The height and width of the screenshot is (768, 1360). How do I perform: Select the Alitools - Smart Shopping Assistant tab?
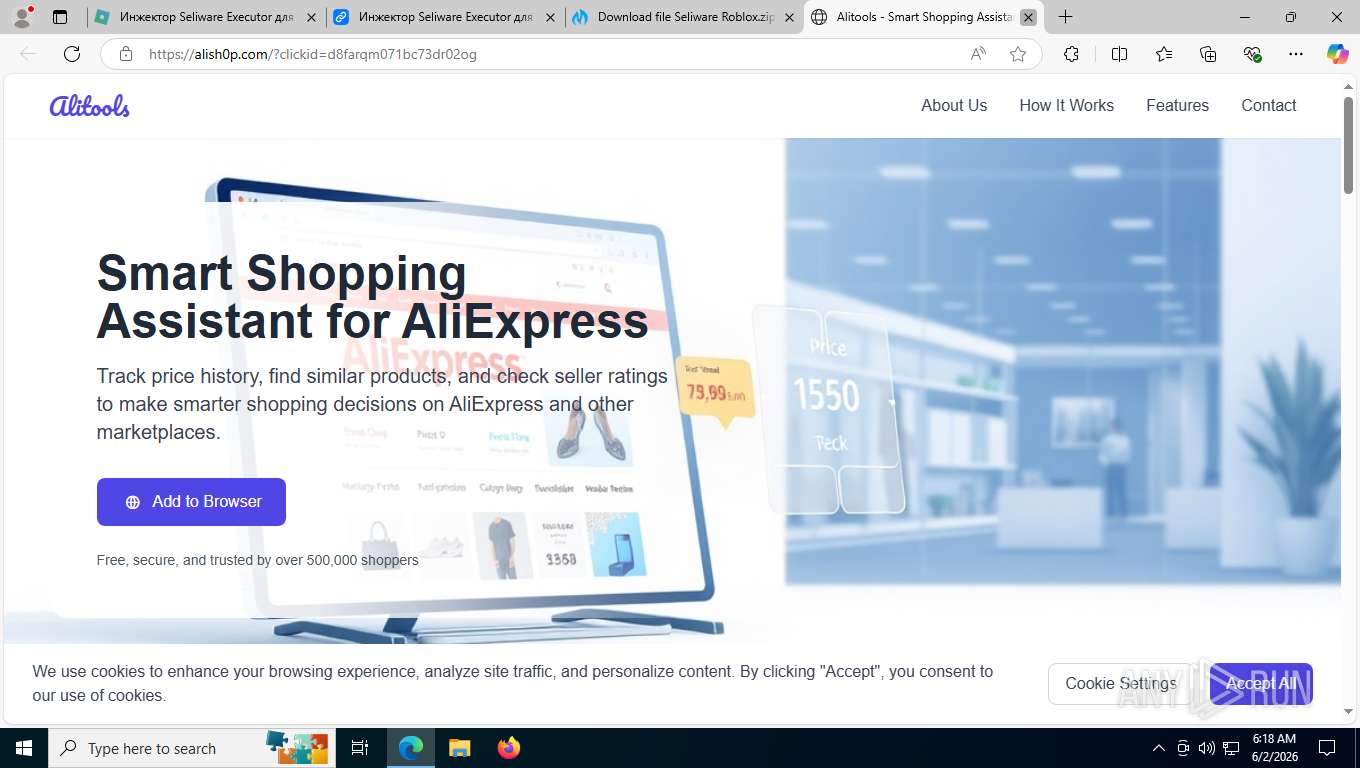click(x=923, y=17)
